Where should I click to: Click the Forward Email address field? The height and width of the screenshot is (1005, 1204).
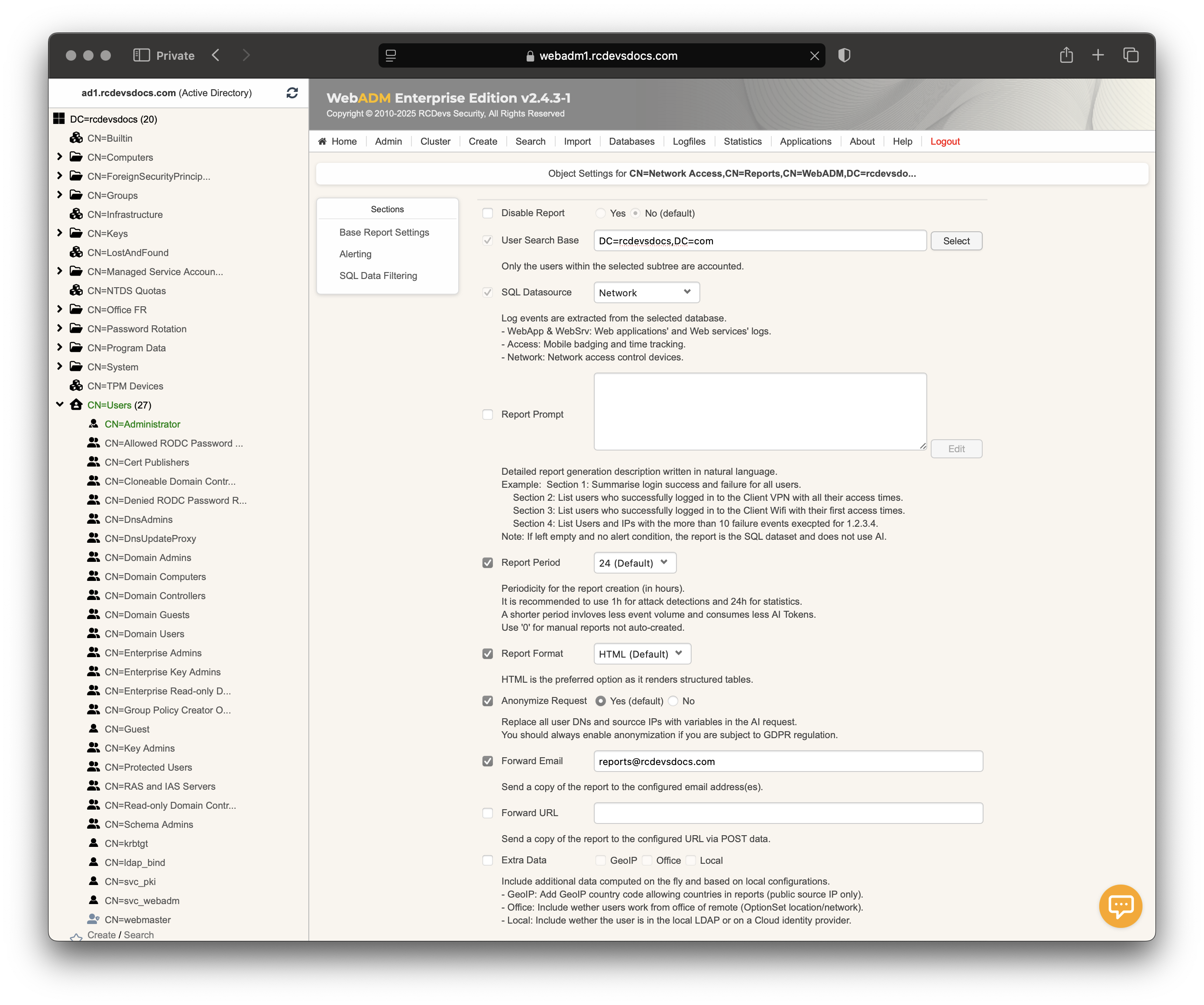coord(788,762)
